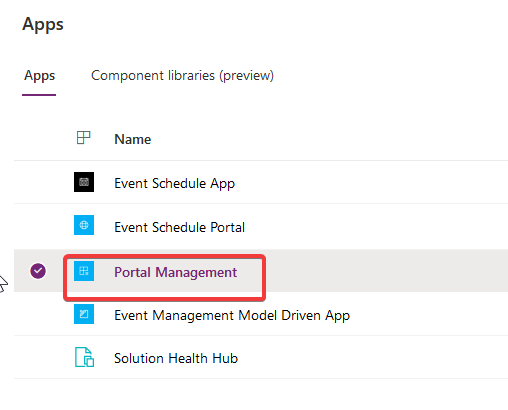Viewport: 508px width, 410px height.
Task: Open the Solution Health Hub app
Action: tap(176, 358)
